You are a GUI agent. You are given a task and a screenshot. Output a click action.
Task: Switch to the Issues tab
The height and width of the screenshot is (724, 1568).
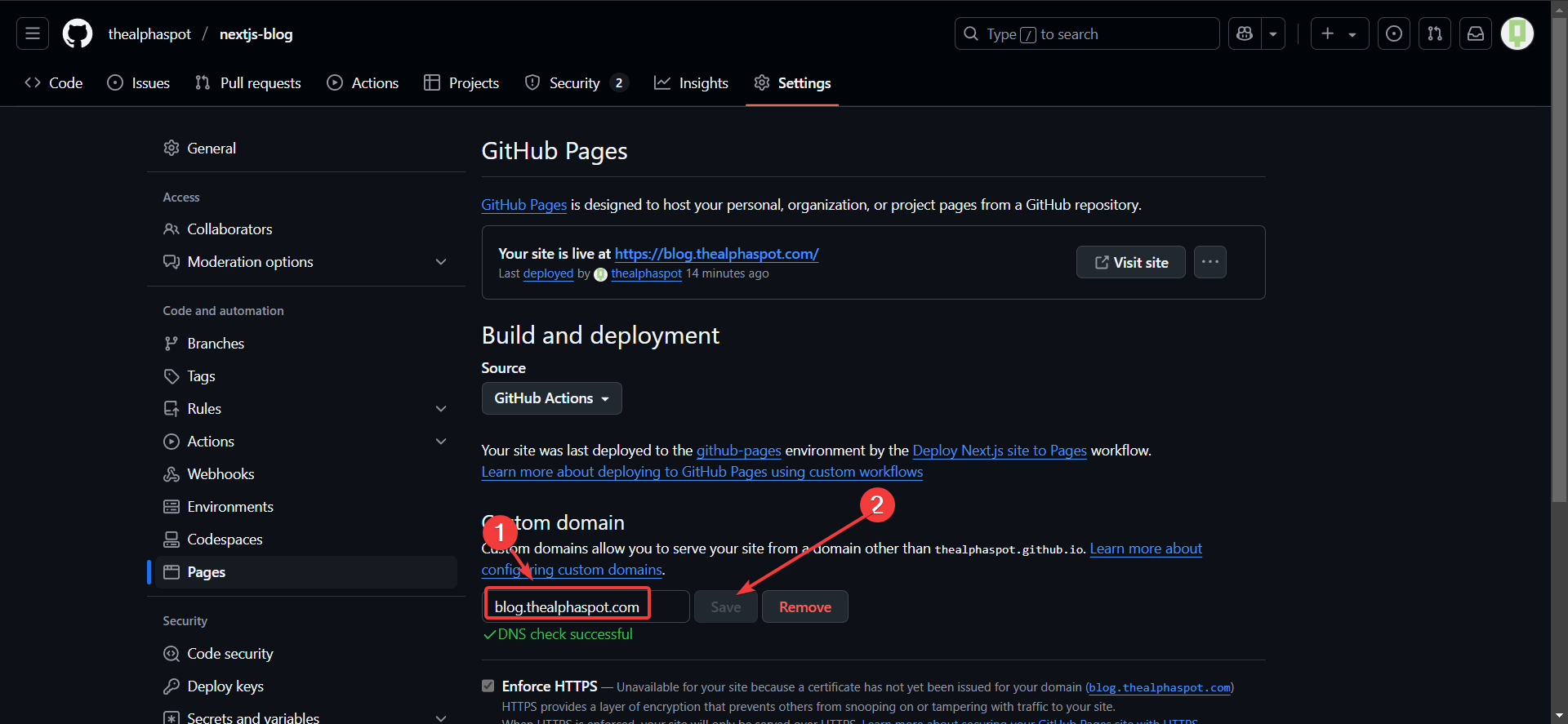[139, 82]
